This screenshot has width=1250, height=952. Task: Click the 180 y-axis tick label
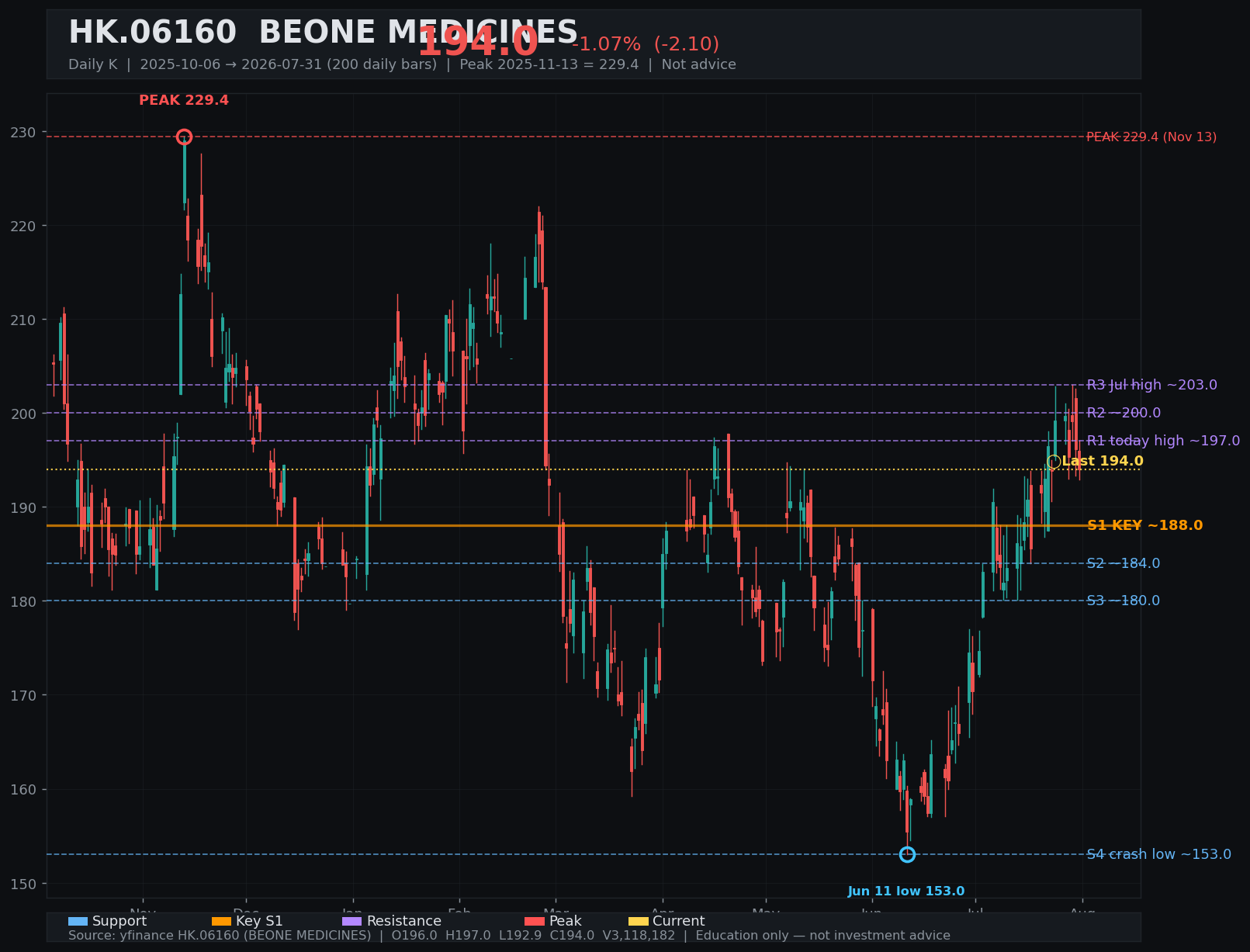coord(23,602)
